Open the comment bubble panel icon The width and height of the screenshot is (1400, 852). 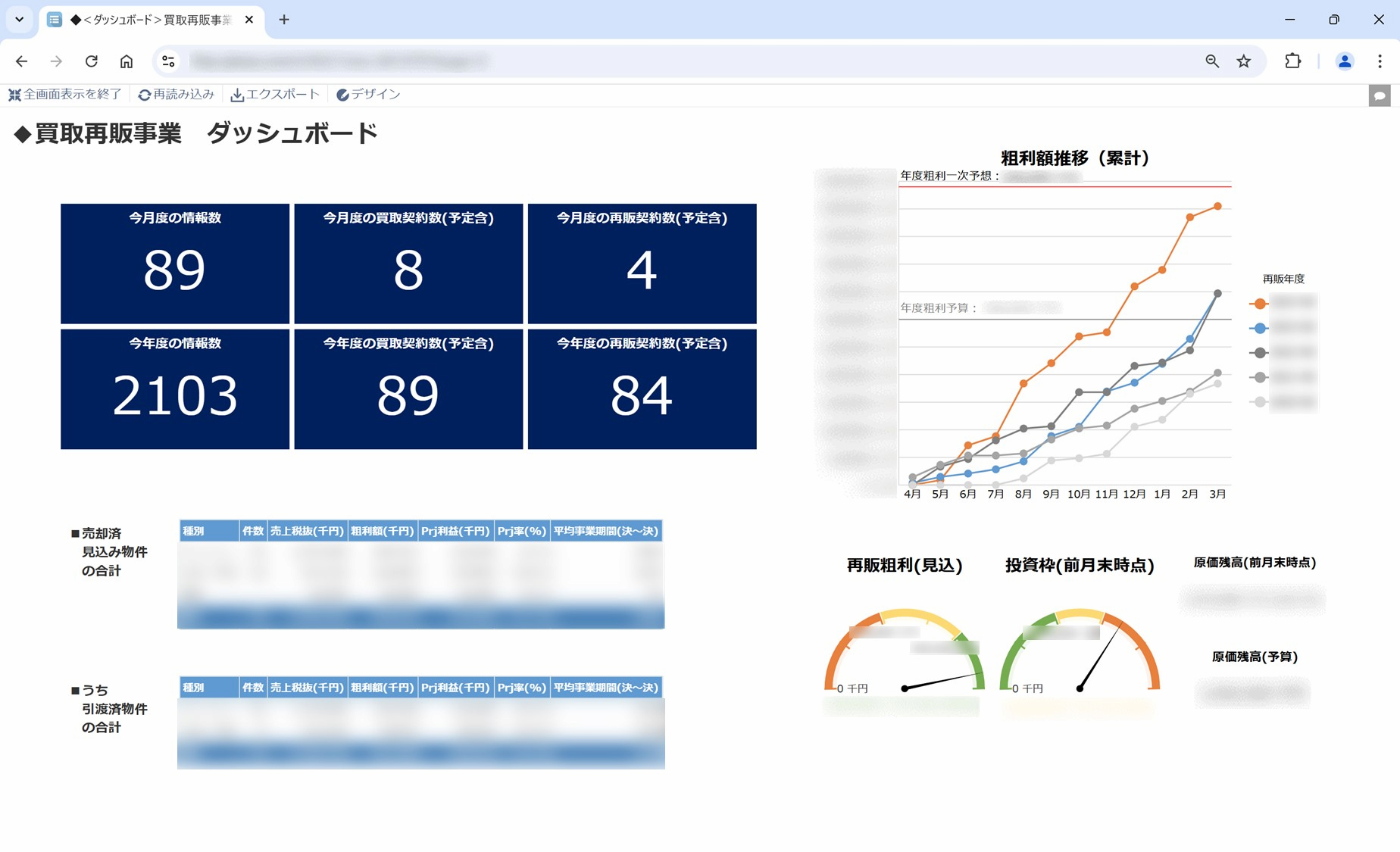(x=1379, y=96)
